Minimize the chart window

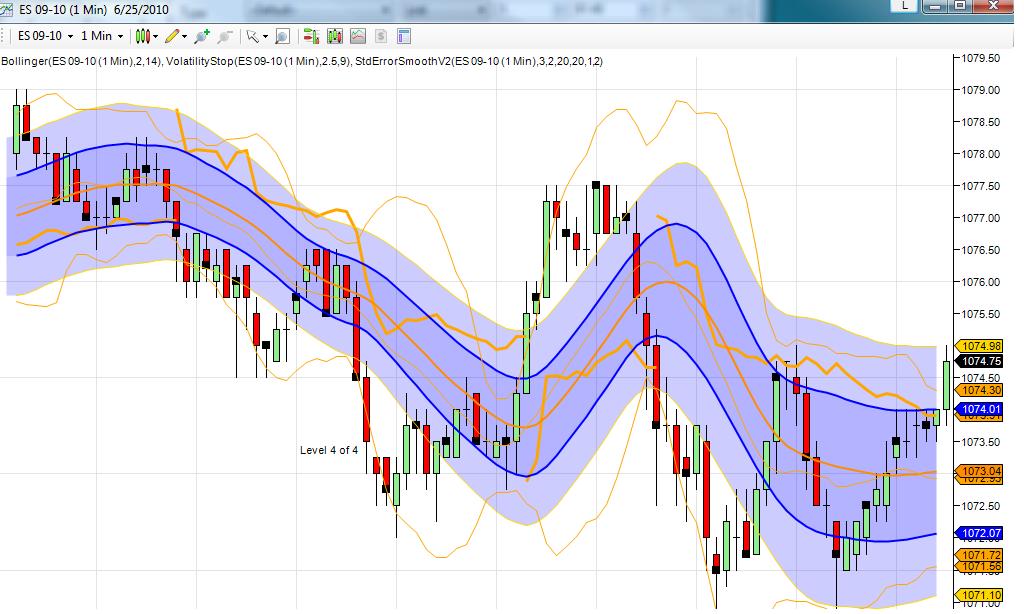pos(936,6)
